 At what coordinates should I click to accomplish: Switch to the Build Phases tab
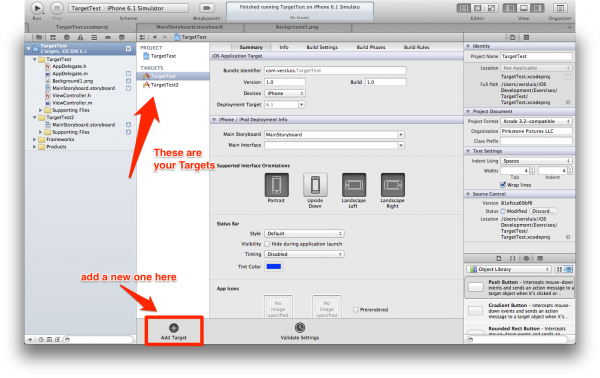[x=371, y=47]
